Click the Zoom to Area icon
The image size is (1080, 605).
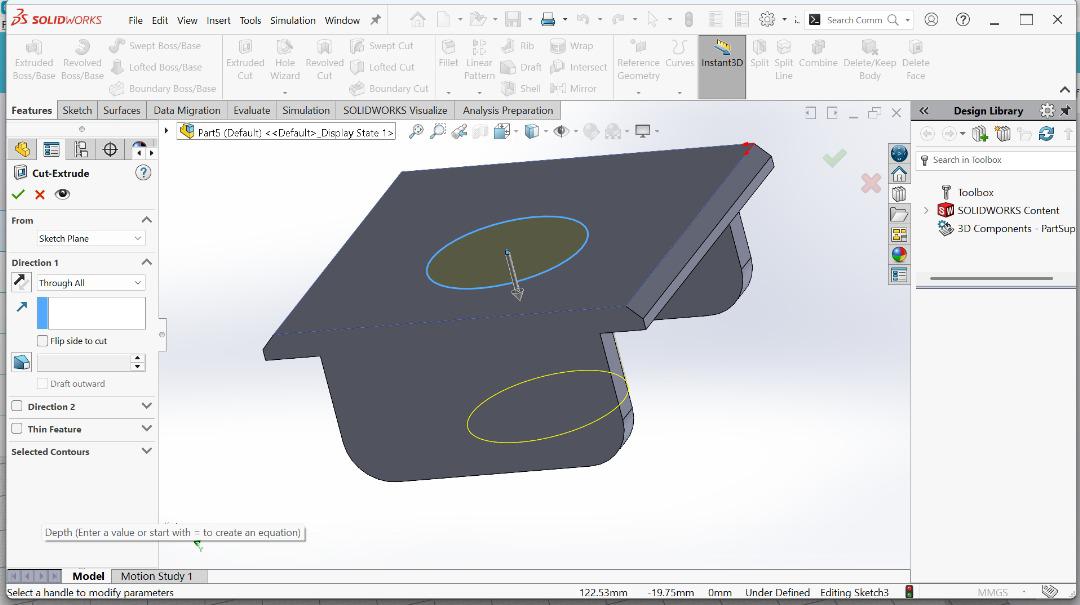(x=437, y=131)
